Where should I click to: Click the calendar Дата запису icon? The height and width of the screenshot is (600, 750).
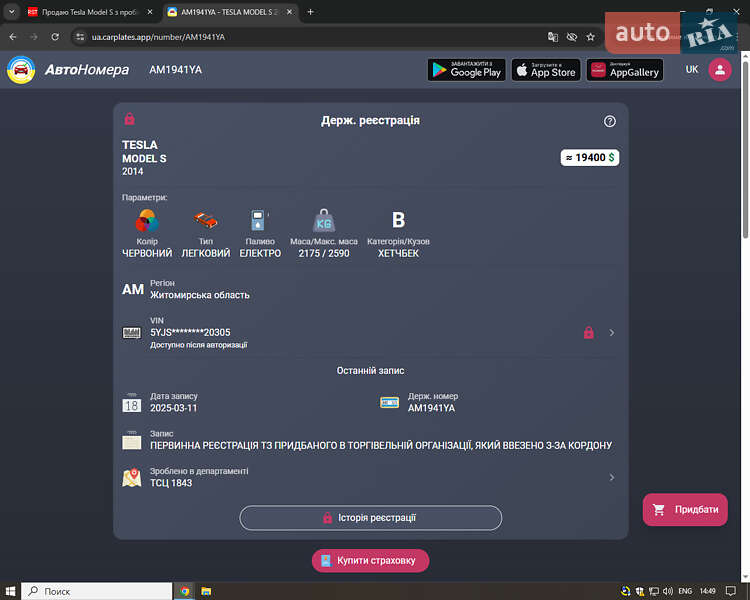point(132,403)
